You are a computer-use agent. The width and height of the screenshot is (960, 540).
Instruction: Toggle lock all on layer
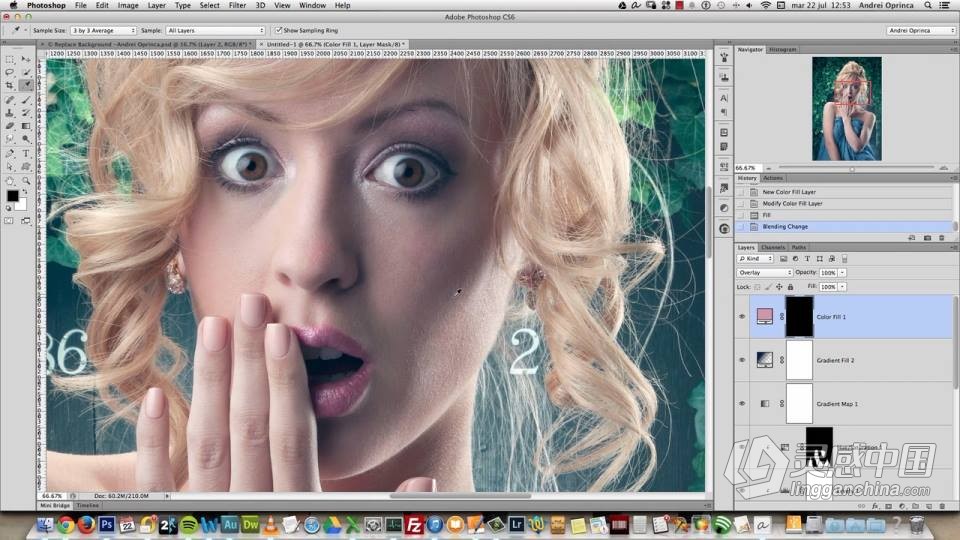tap(790, 287)
